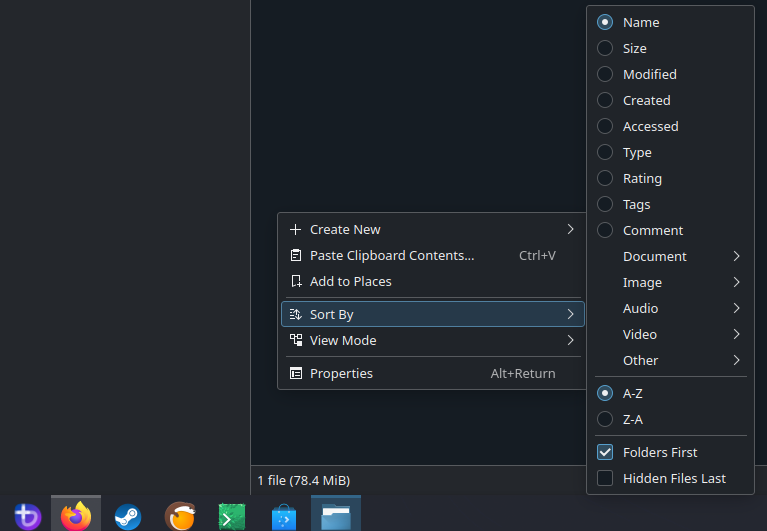Click the status bar text '1 file (78.4 MiB)'
Viewport: 767px width, 531px height.
304,481
